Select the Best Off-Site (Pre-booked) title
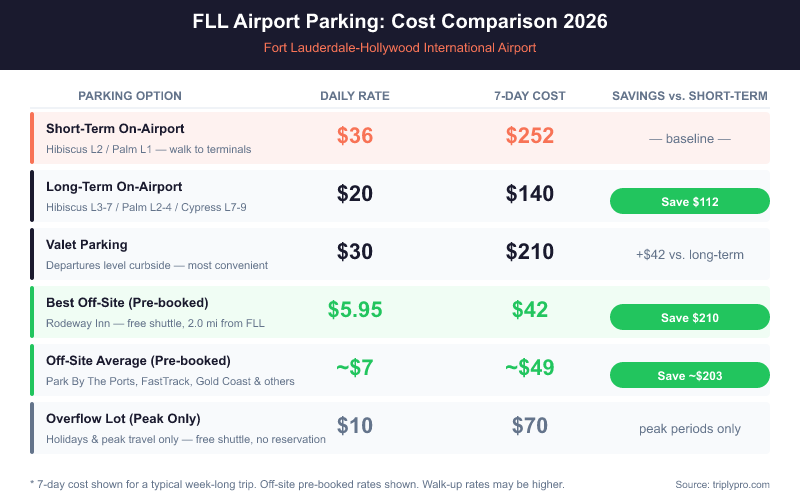The image size is (800, 500). click(128, 302)
